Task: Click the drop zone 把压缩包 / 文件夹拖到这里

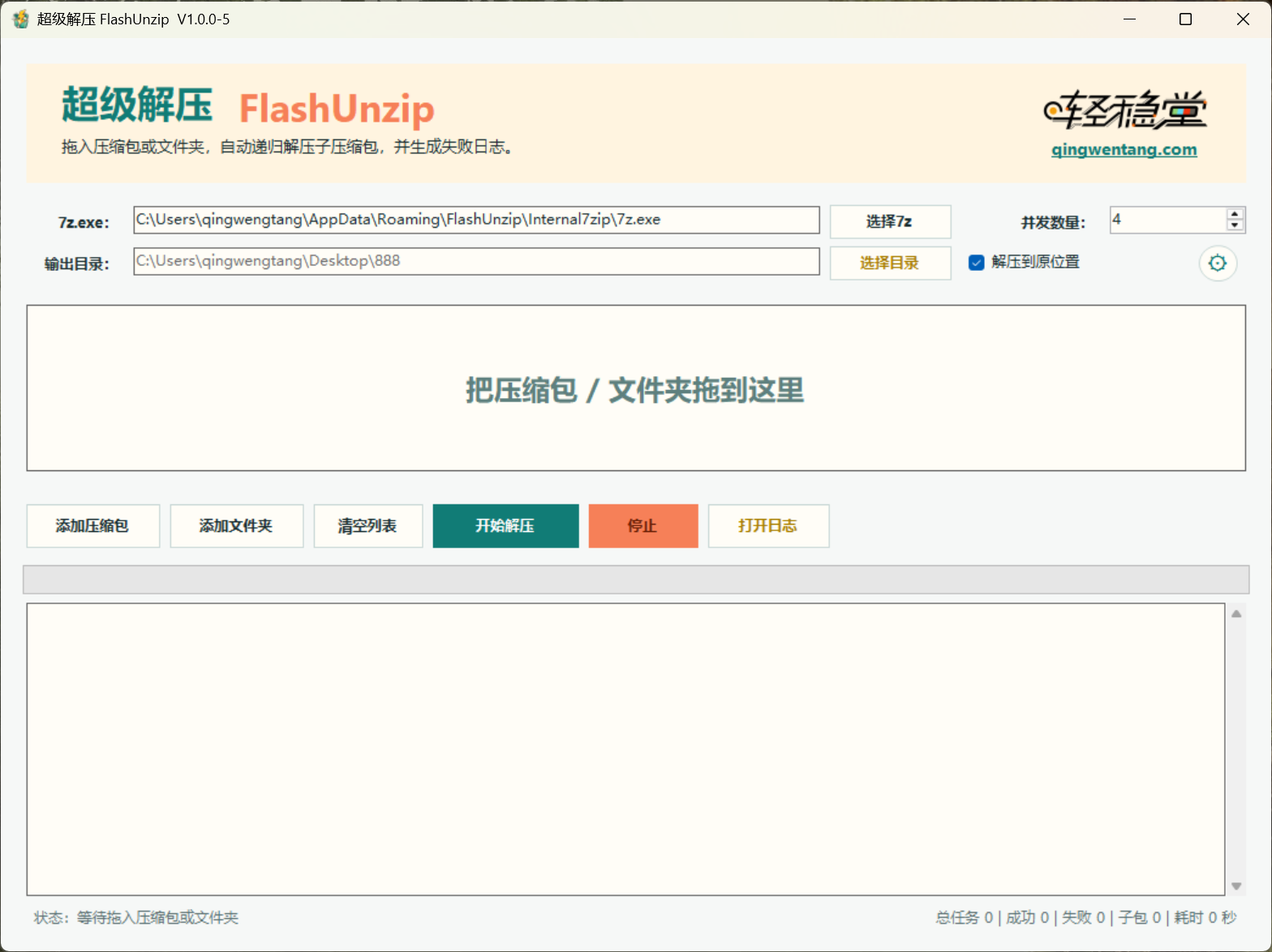Action: pos(636,388)
